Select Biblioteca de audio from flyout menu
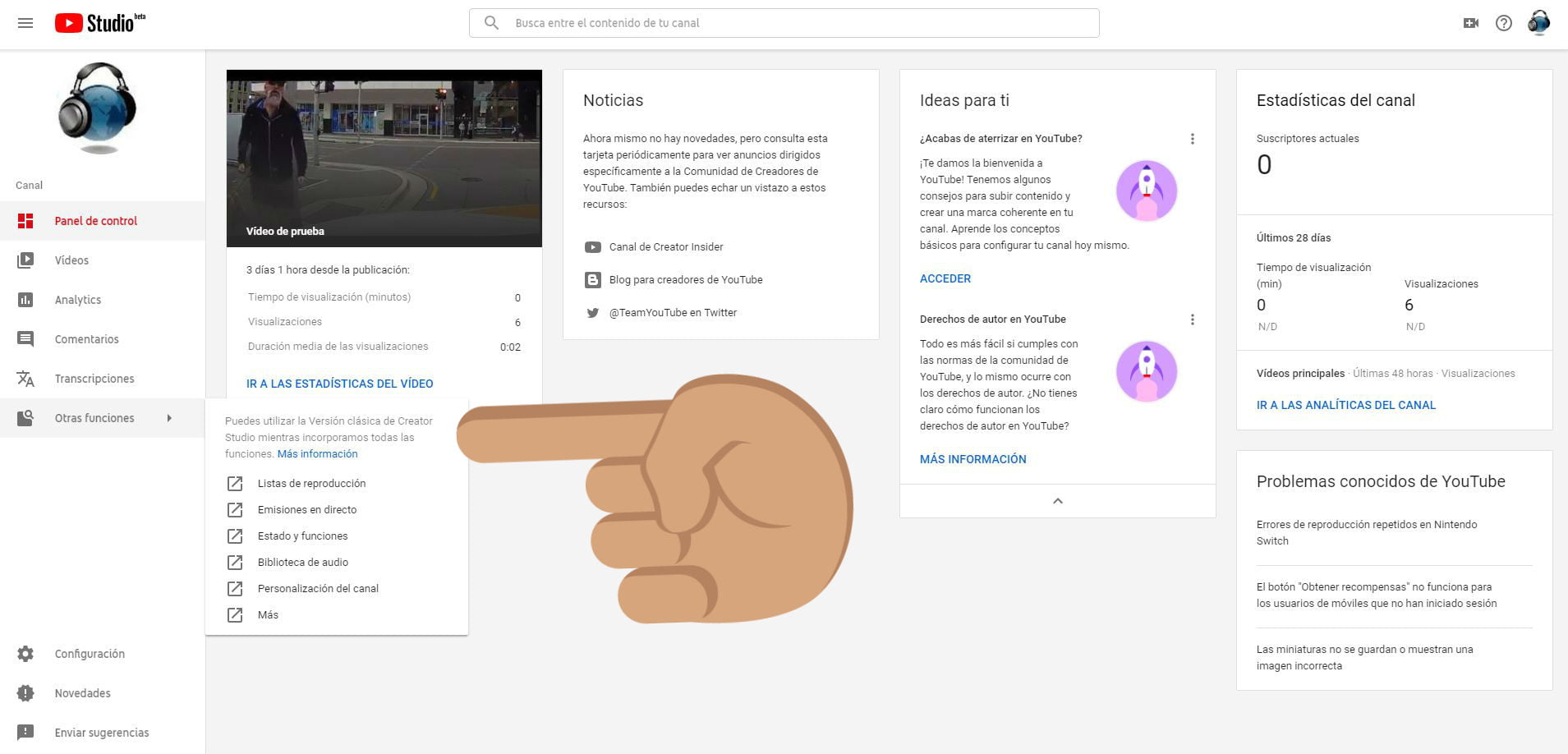 (x=302, y=563)
